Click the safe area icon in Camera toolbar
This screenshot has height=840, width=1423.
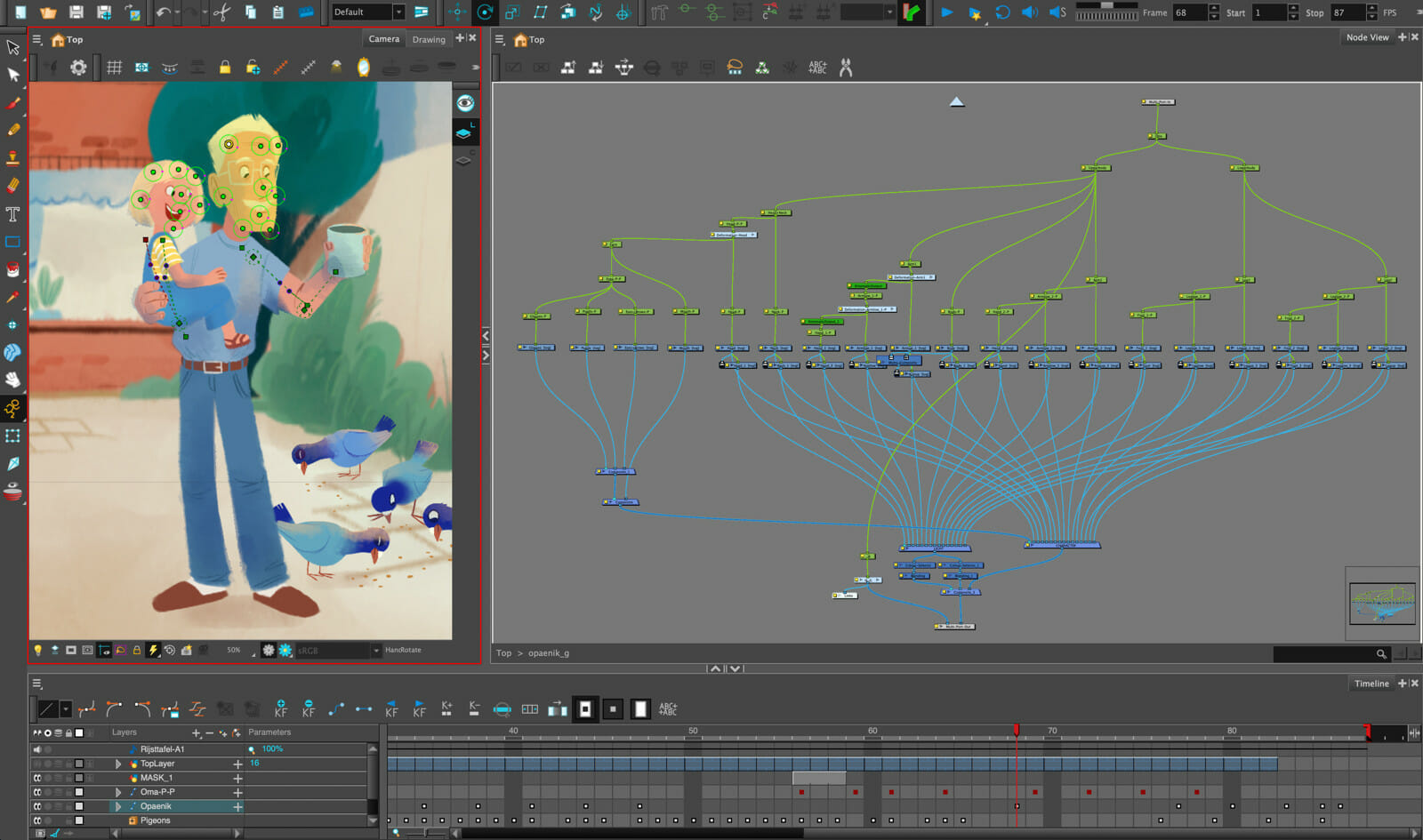click(x=142, y=67)
